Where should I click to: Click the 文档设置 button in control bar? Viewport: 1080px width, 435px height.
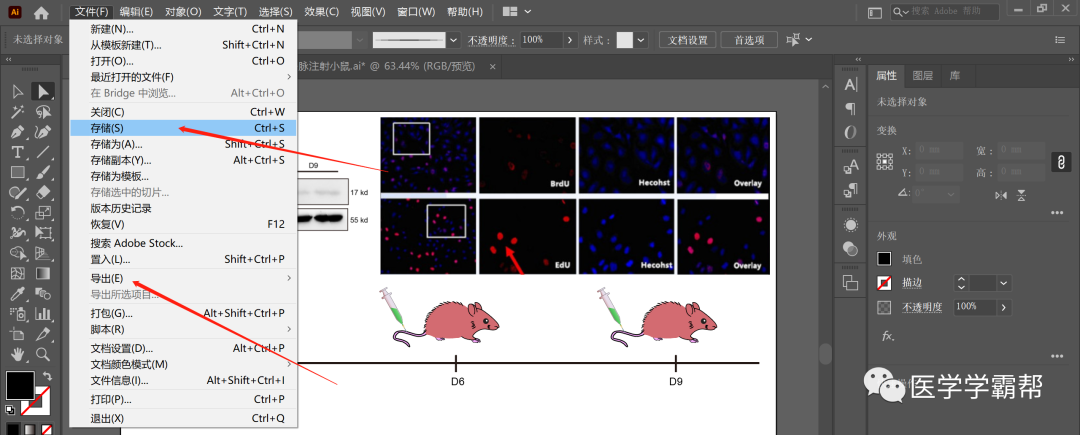tap(687, 40)
